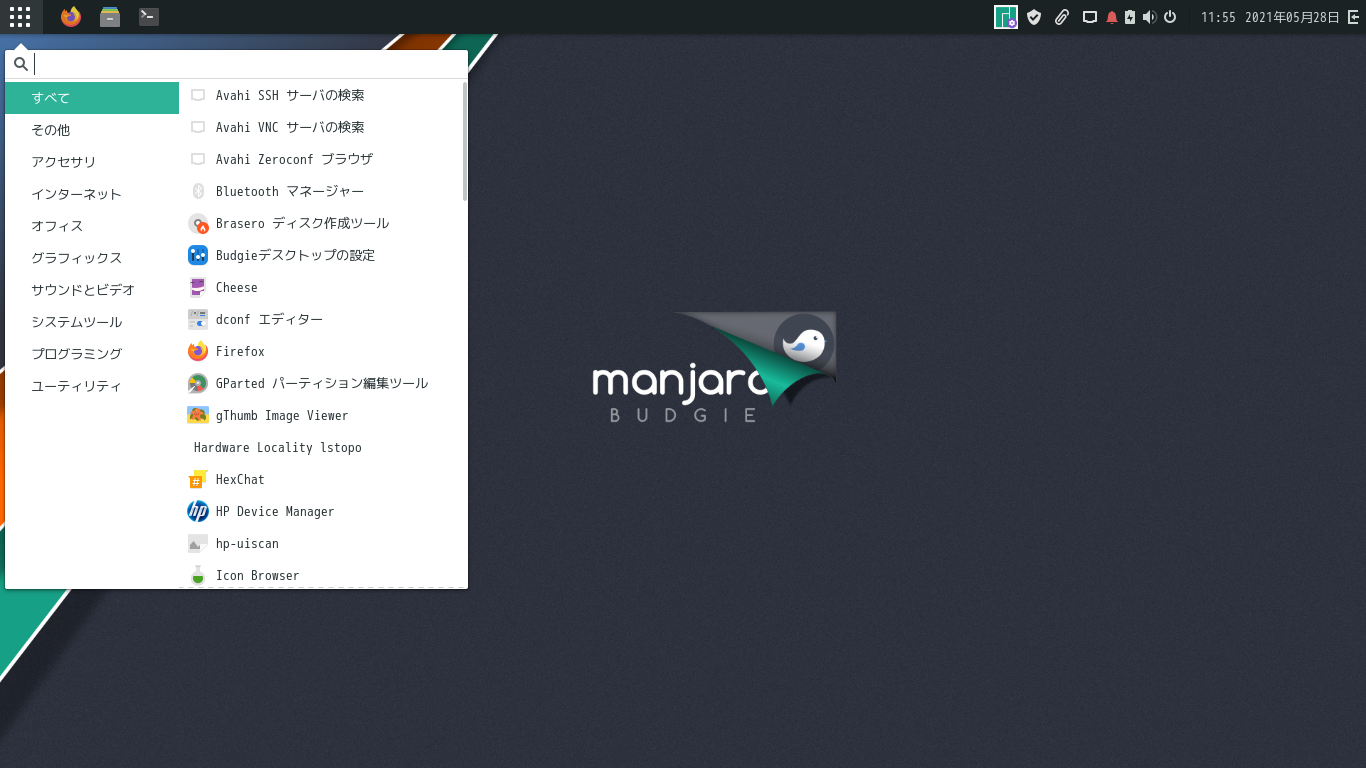Open the Icon Browser label
Screen dimensions: 1366x768
click(257, 575)
